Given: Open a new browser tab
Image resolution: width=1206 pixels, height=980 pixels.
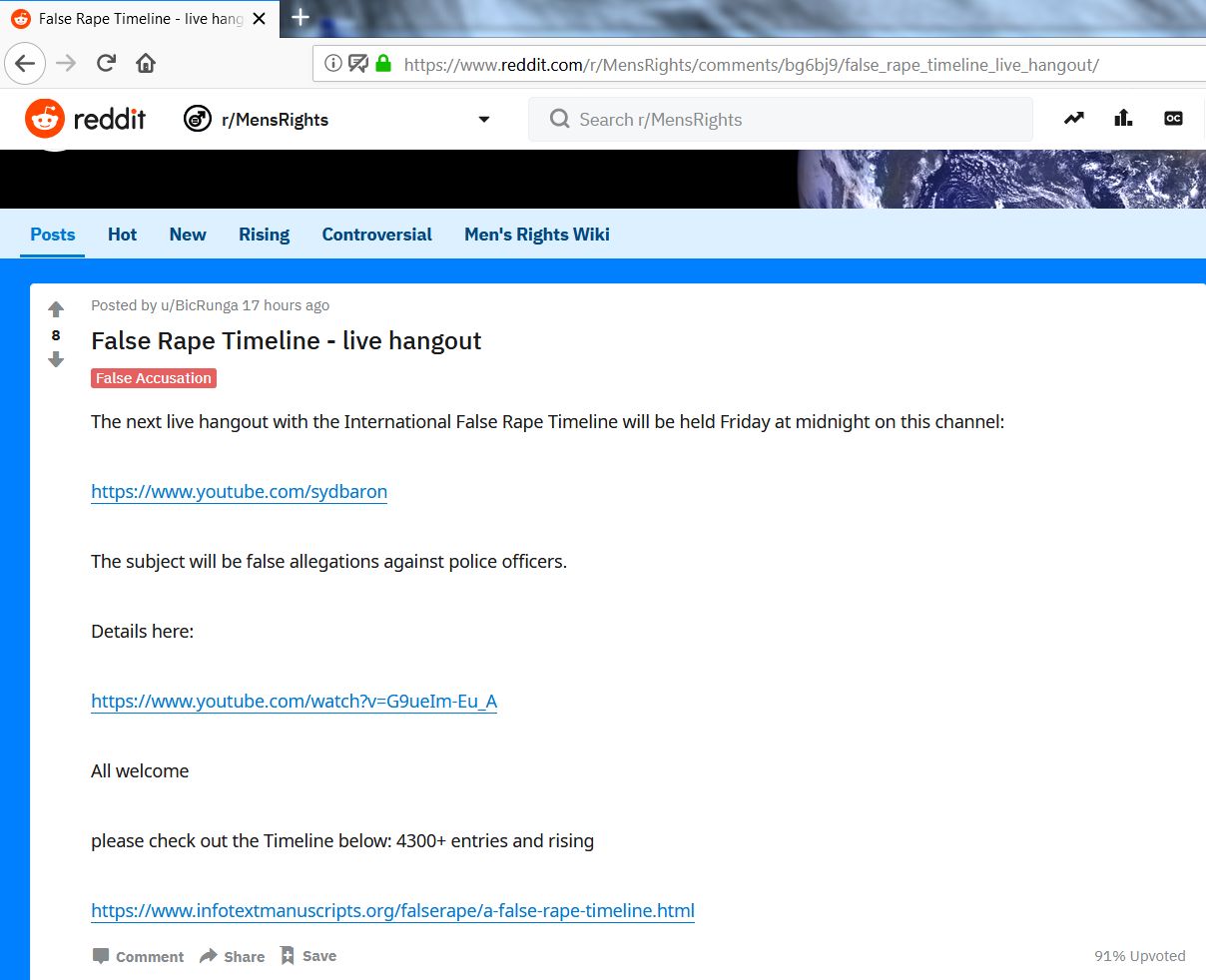Looking at the screenshot, I should tap(301, 17).
